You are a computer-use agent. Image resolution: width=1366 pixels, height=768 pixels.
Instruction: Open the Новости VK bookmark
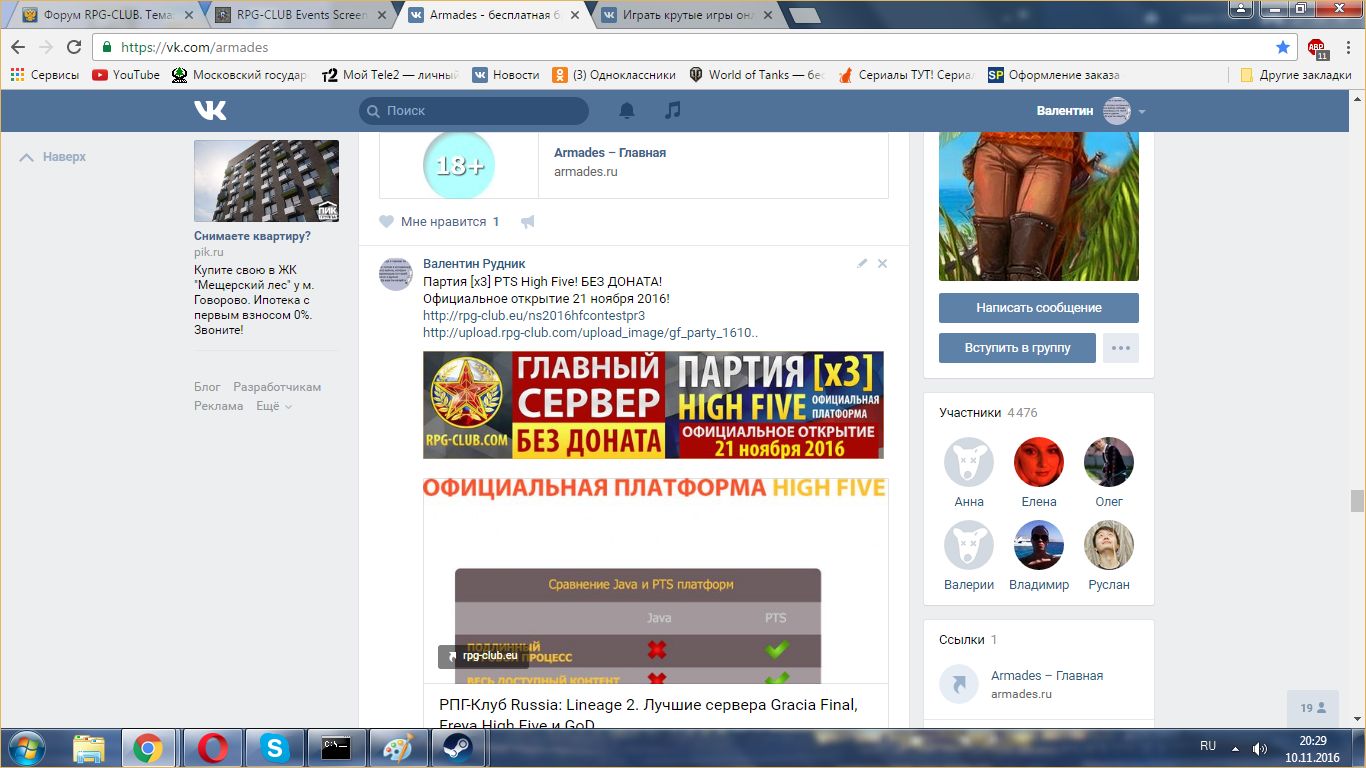tap(506, 75)
